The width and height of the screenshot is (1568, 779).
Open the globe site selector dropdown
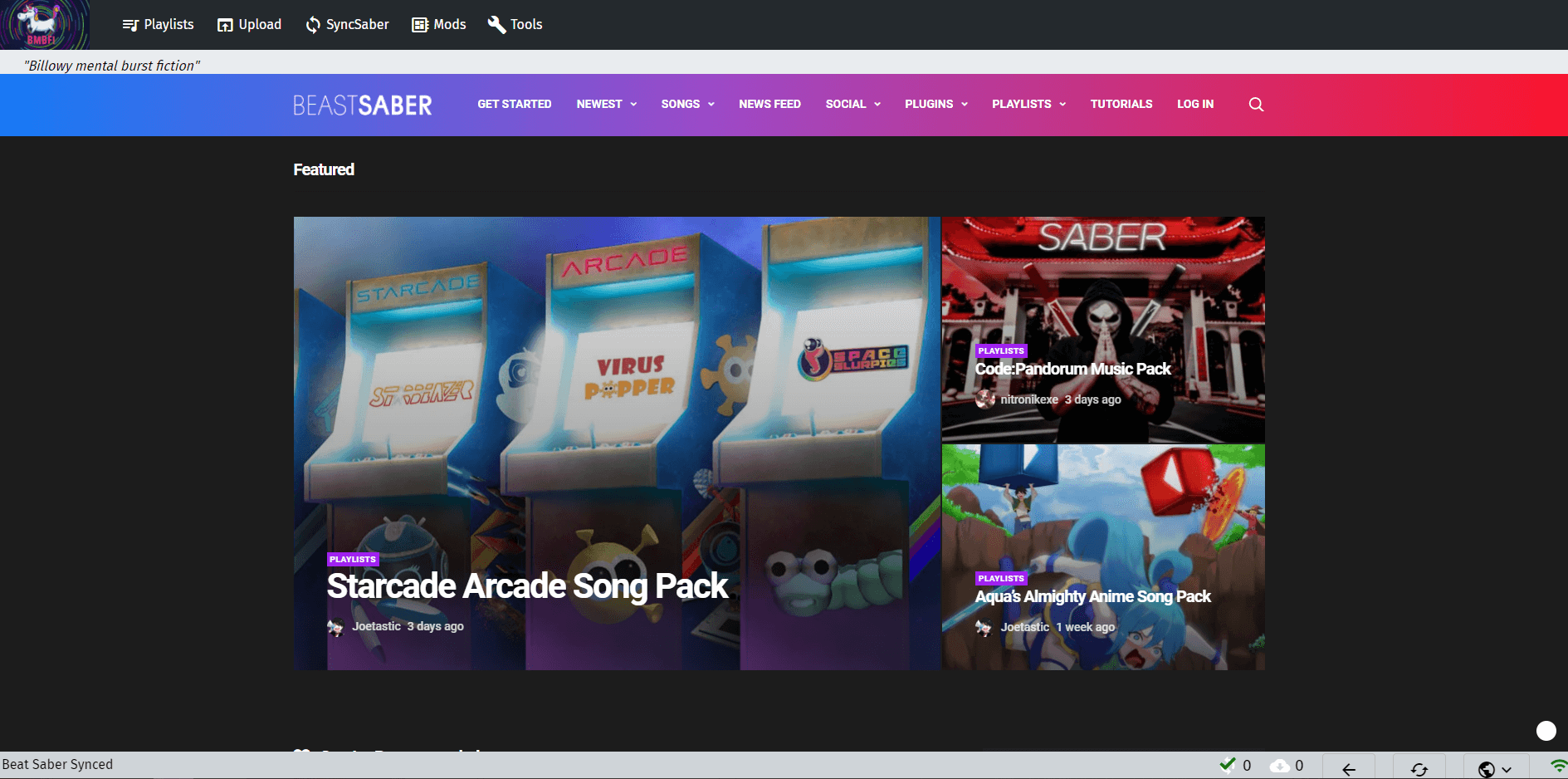[1495, 768]
